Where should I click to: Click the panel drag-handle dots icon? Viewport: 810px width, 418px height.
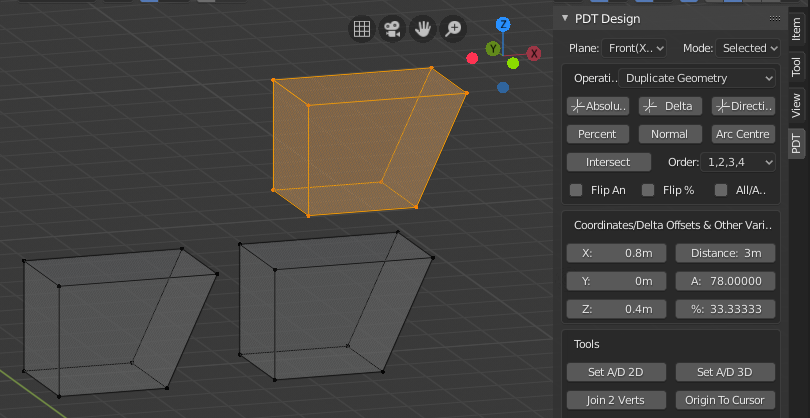point(774,18)
